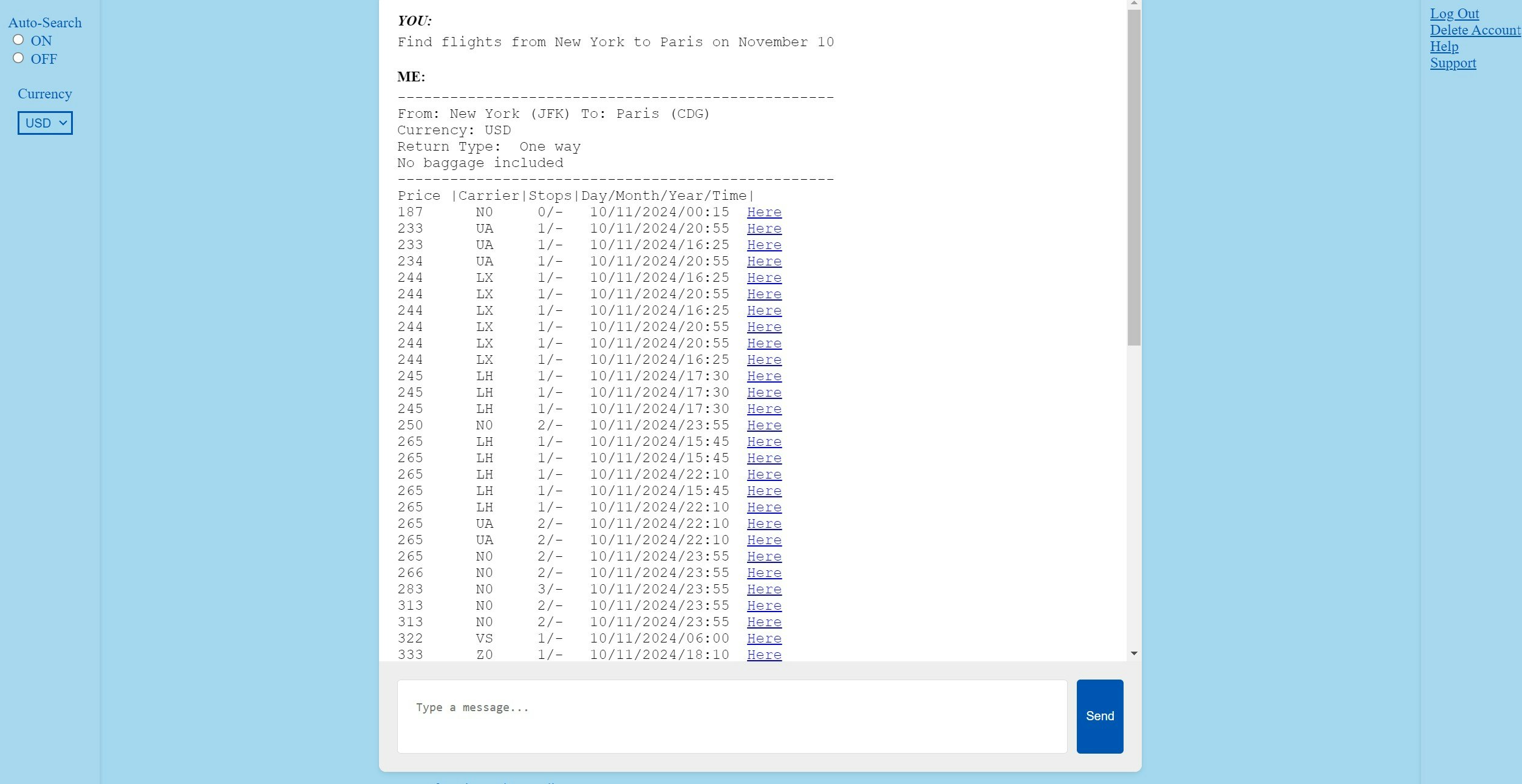Select Auto-Search OFF radio button
1522x784 pixels.
[18, 58]
